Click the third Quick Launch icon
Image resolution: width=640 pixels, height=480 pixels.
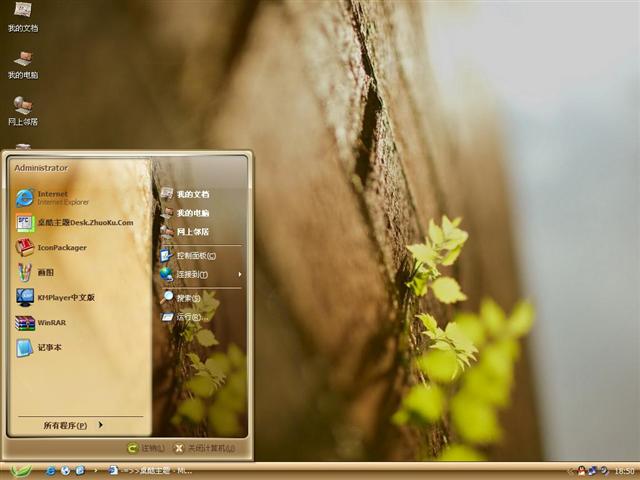click(80, 471)
